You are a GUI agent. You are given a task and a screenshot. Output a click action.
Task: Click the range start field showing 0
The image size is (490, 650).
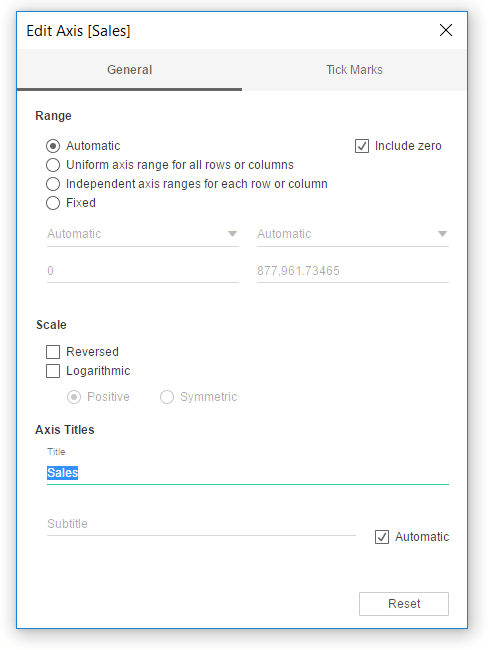143,271
